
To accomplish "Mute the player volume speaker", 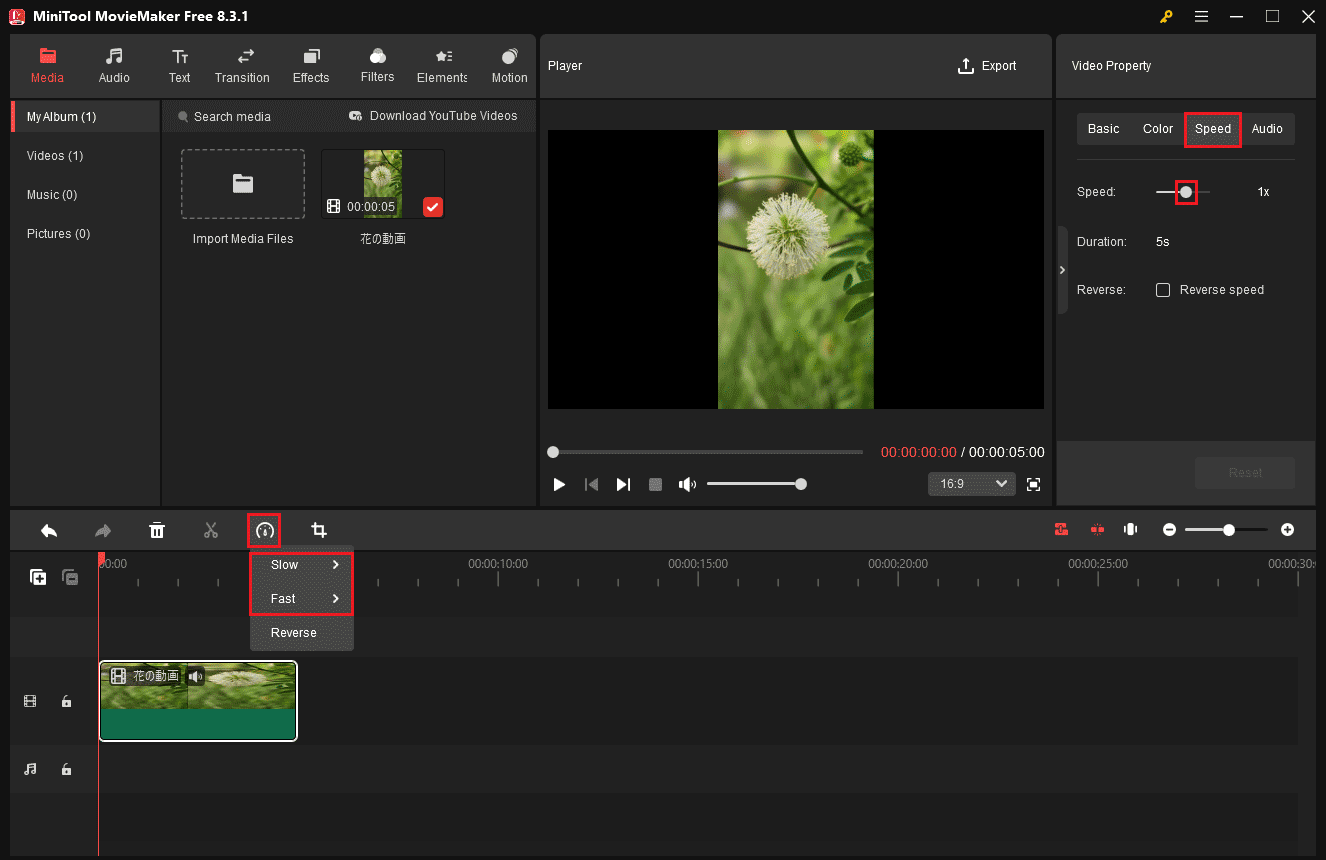I will tap(687, 484).
